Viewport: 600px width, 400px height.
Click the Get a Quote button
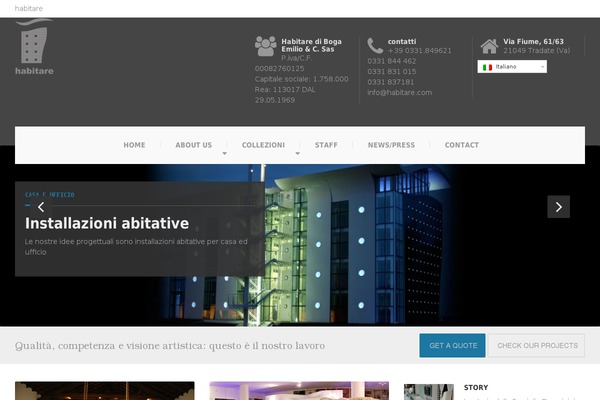[x=452, y=346]
